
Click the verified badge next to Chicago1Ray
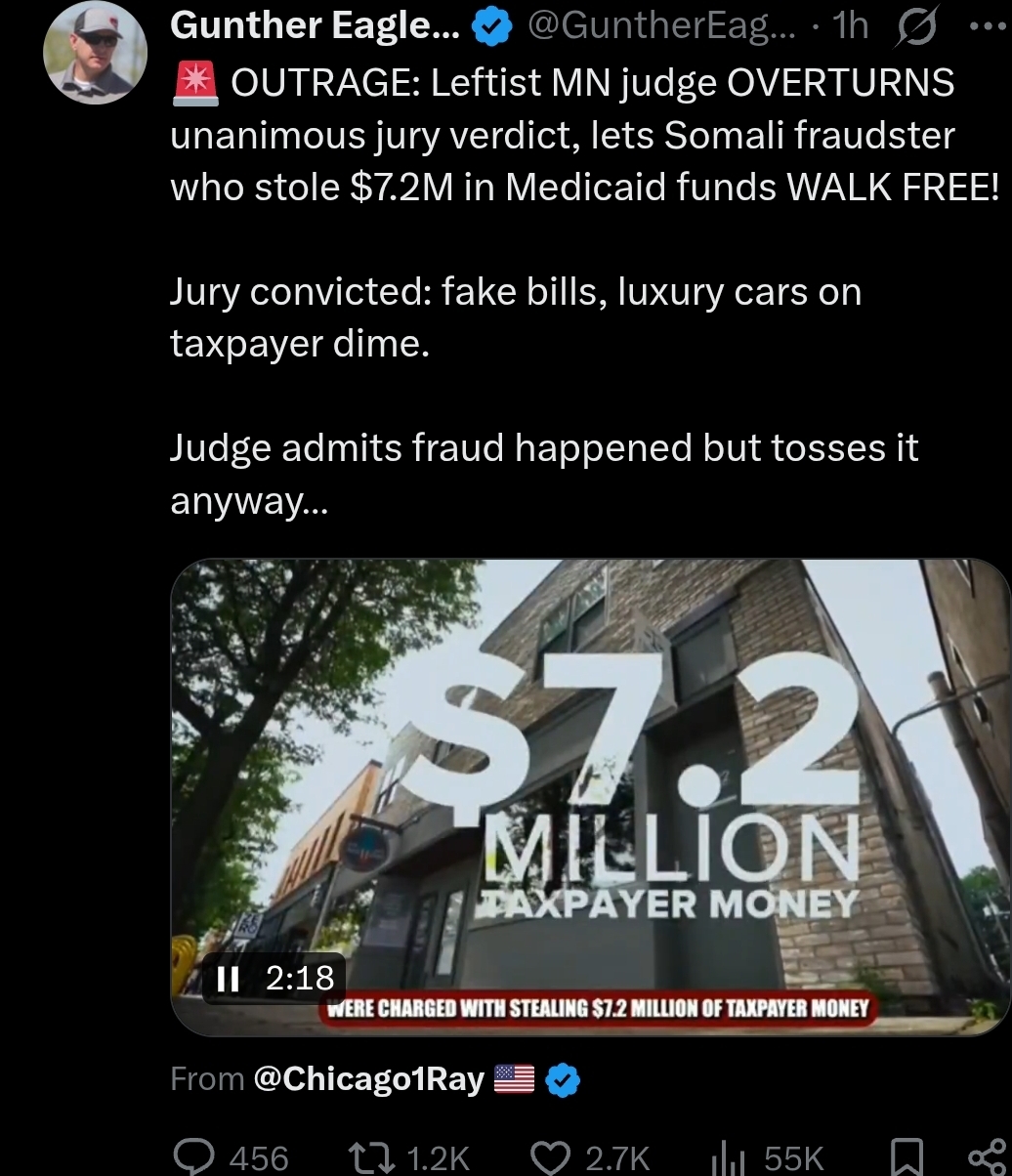tap(563, 1079)
